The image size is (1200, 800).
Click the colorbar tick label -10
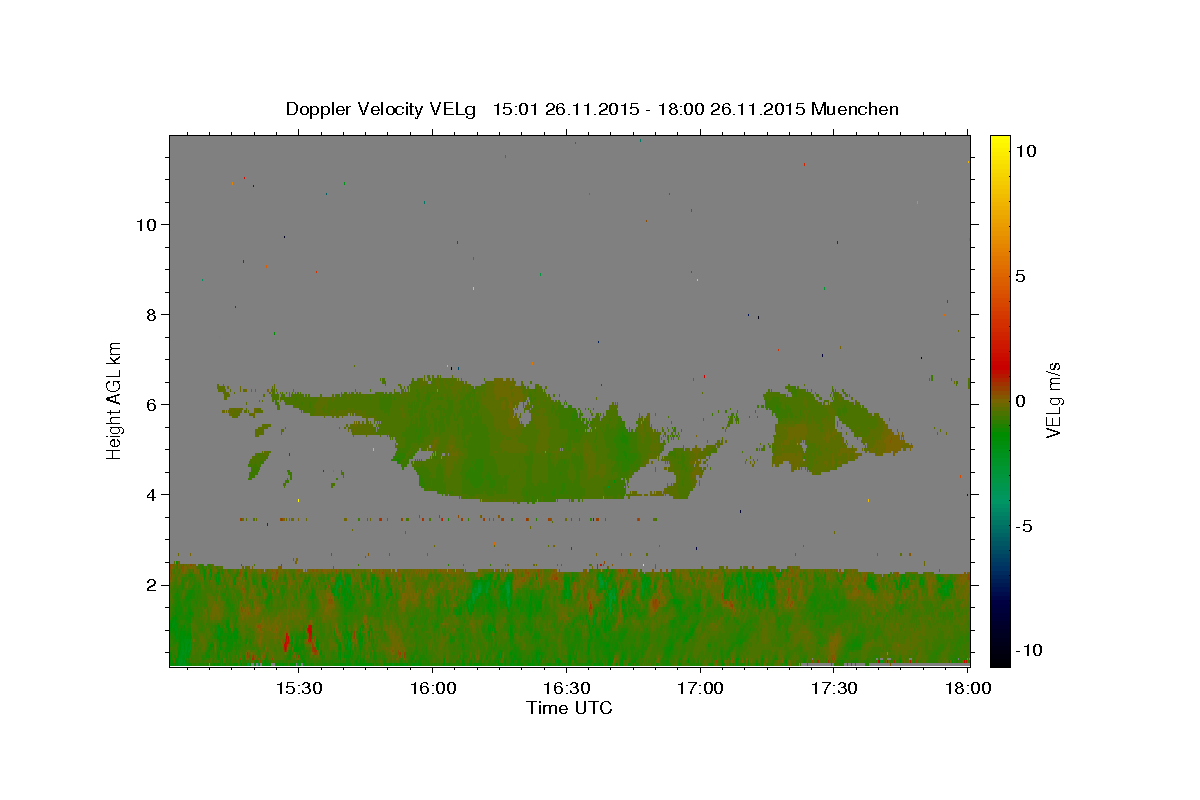[x=1027, y=650]
